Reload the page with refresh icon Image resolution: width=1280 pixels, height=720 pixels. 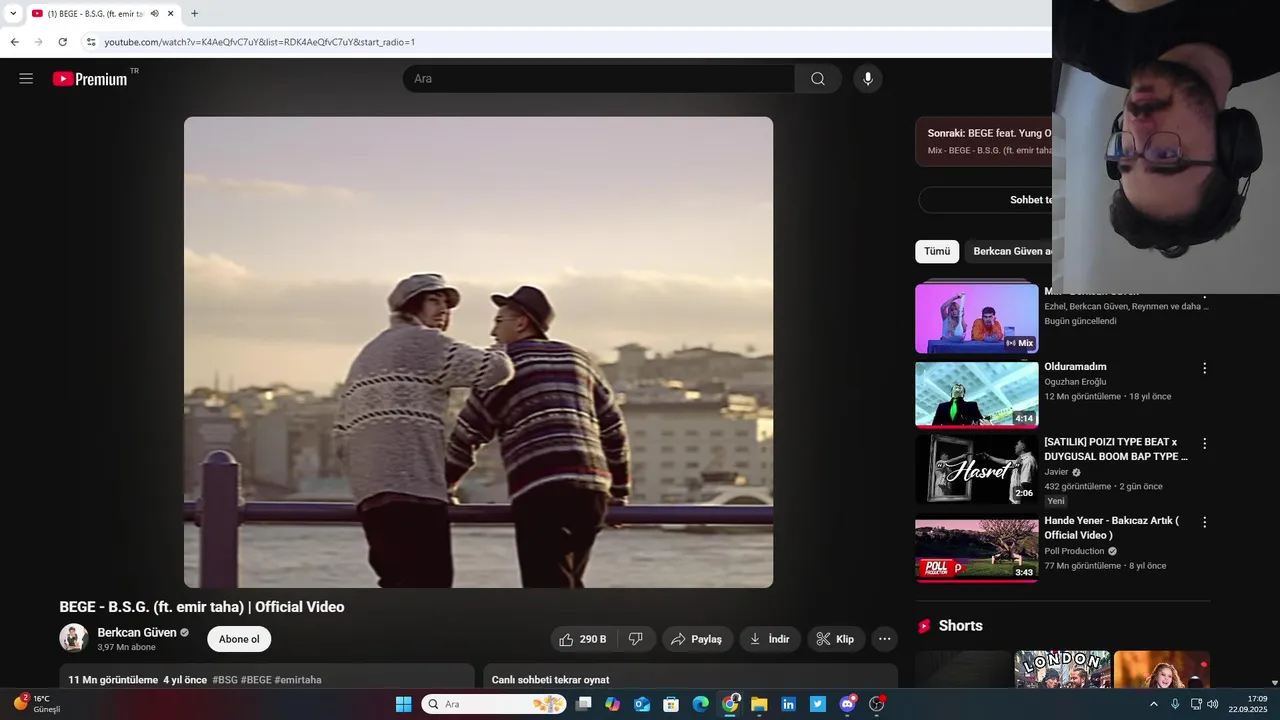pos(62,42)
